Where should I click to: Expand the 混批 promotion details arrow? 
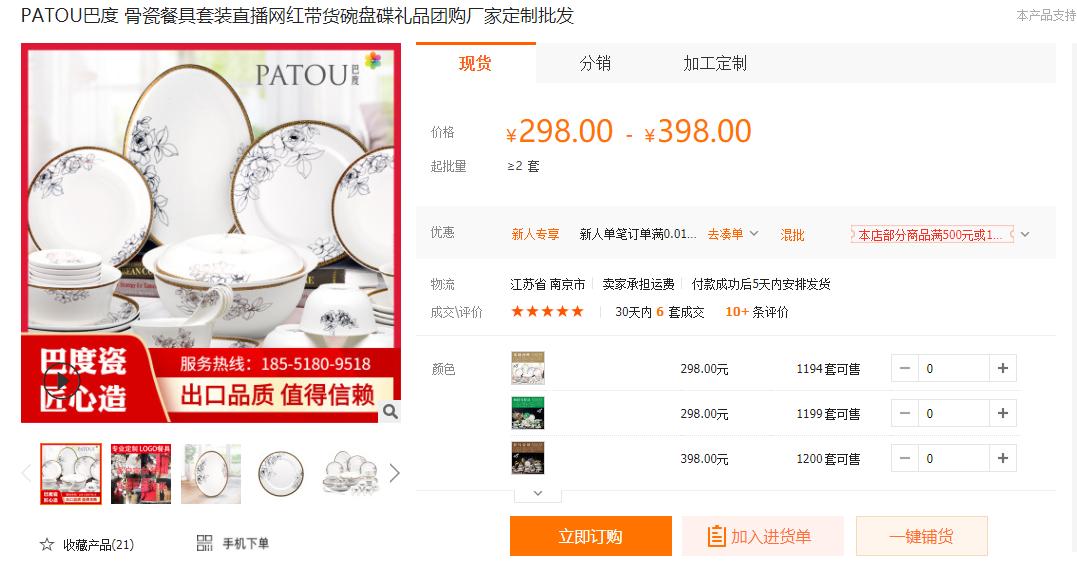click(1025, 234)
